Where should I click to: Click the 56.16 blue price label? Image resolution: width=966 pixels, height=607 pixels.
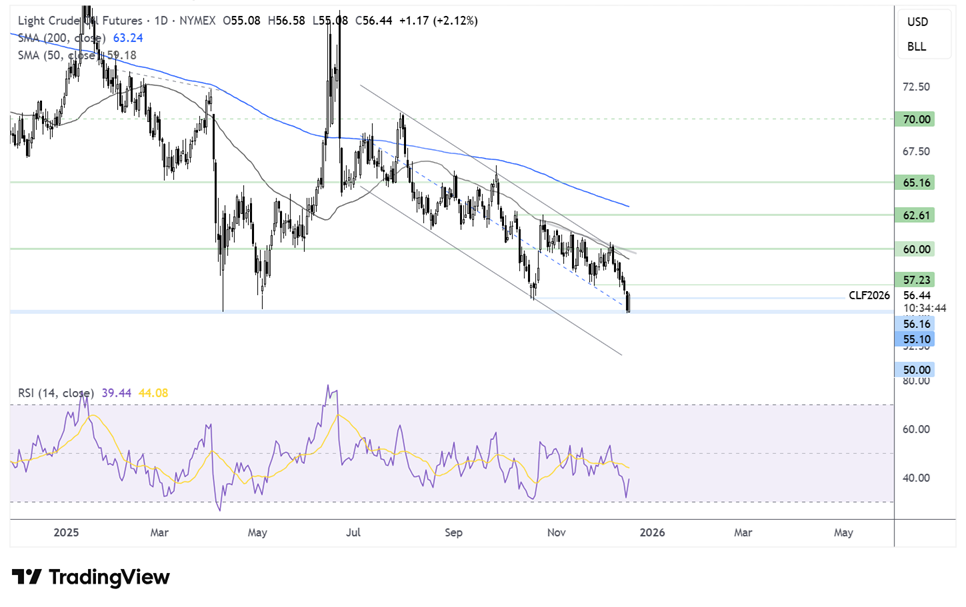[918, 324]
